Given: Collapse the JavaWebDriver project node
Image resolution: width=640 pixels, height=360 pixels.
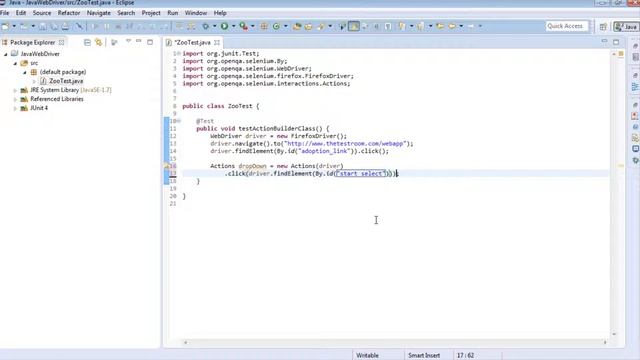Looking at the screenshot, I should (x=6, y=54).
